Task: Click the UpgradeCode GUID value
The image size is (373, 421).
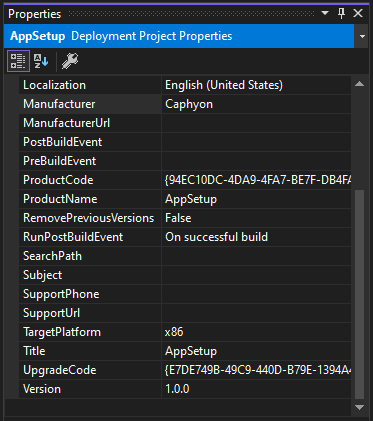Action: tap(256, 370)
